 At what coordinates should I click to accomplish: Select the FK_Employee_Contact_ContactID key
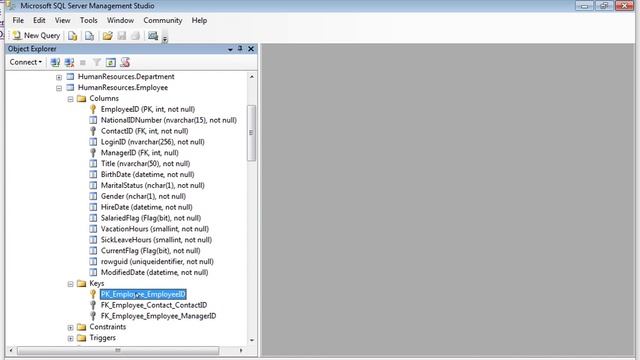(154, 305)
